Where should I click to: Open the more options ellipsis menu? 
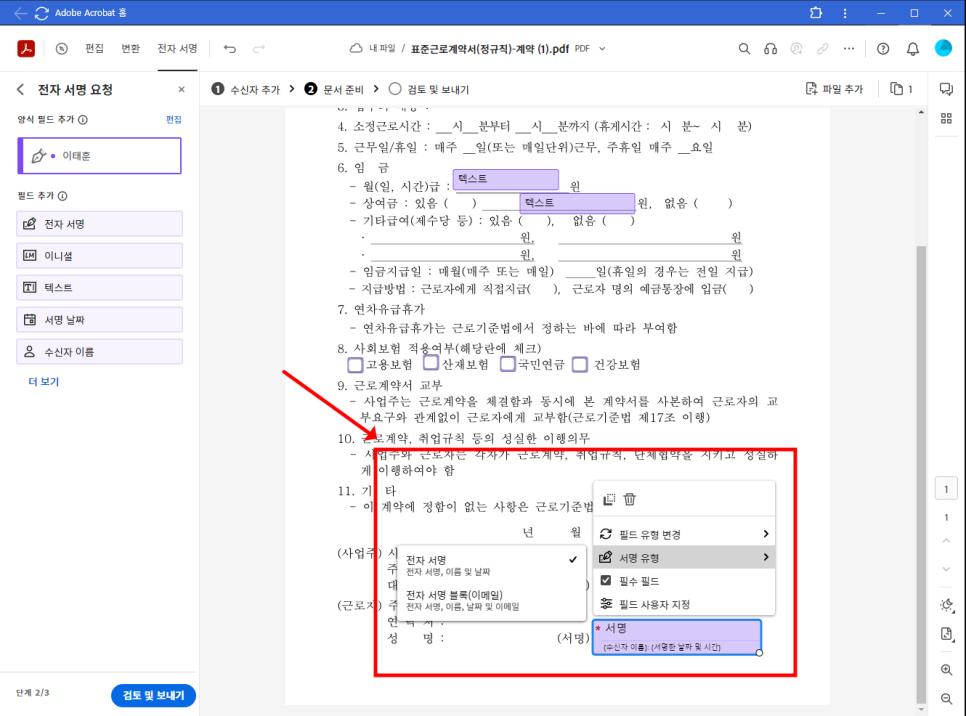coord(849,49)
